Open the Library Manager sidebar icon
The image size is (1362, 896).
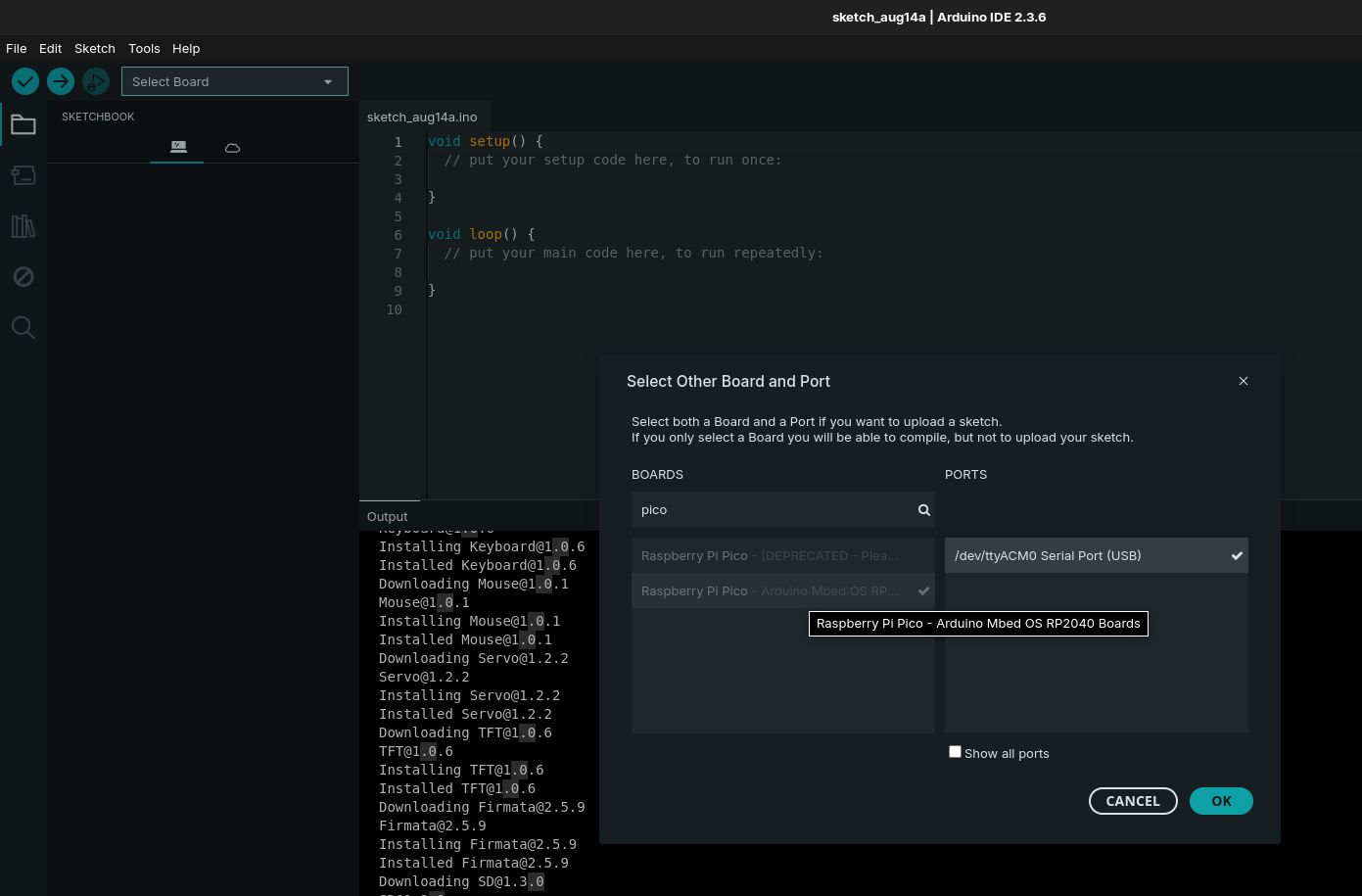(23, 226)
